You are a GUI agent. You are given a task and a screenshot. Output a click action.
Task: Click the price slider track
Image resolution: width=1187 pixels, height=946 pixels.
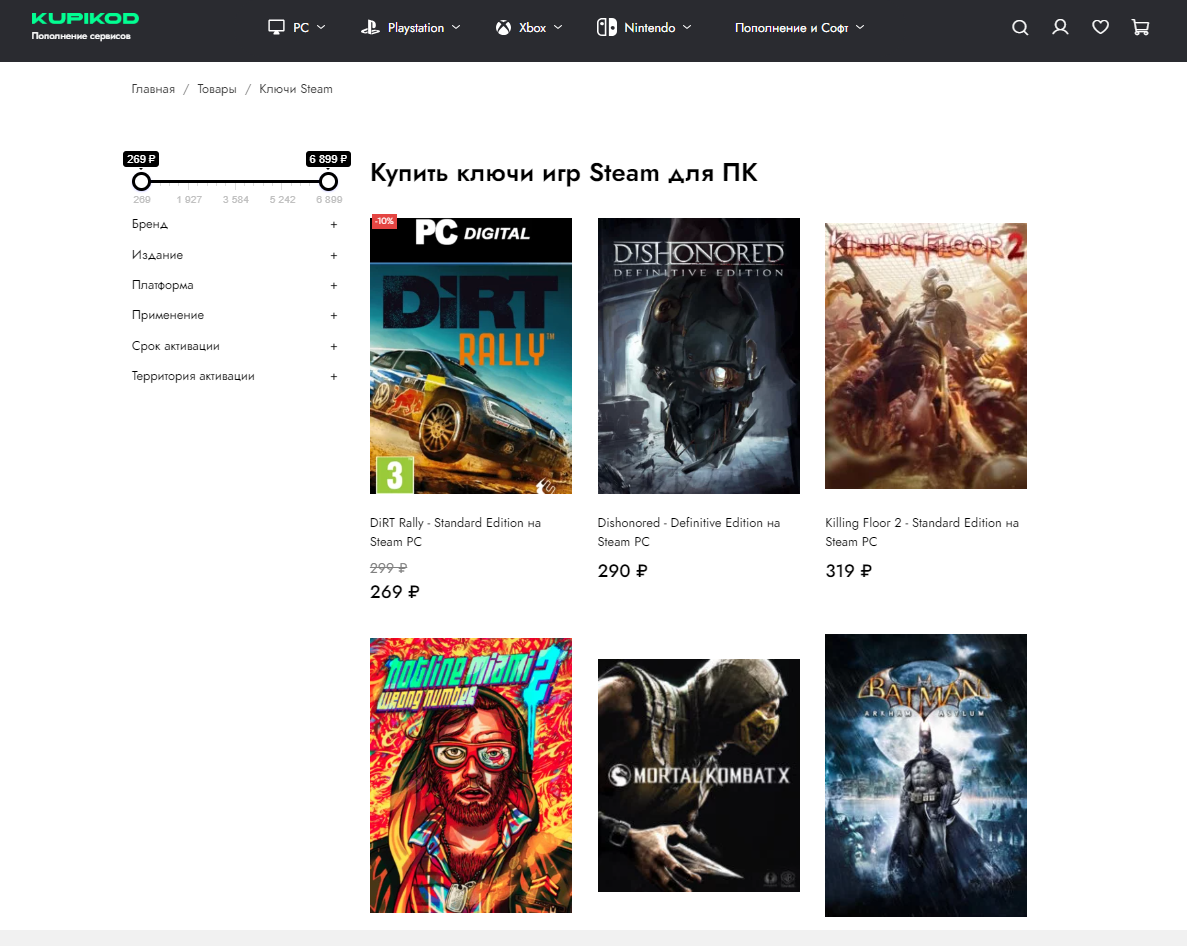click(235, 182)
